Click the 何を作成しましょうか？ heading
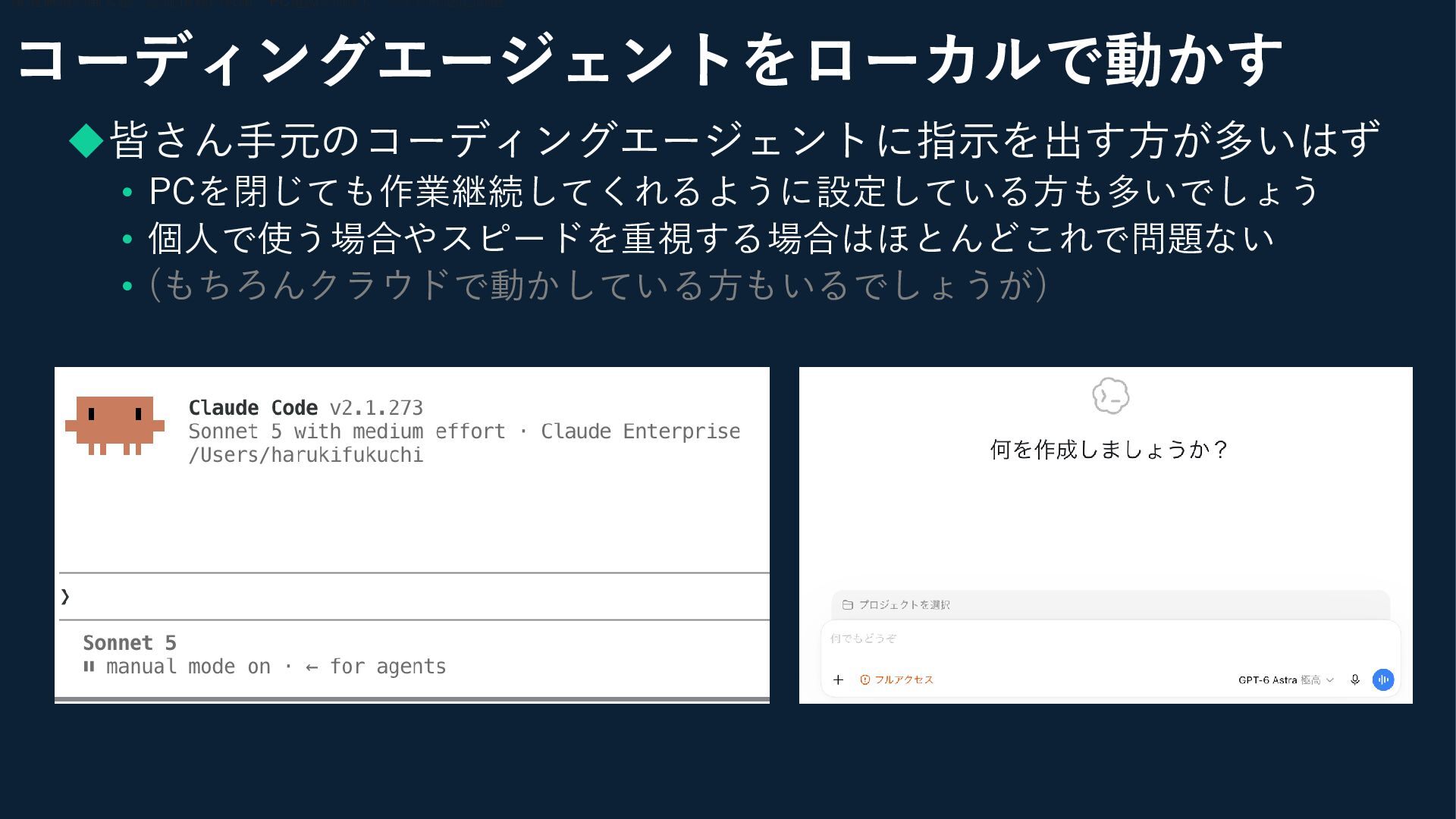1456x819 pixels. pos(1108,450)
